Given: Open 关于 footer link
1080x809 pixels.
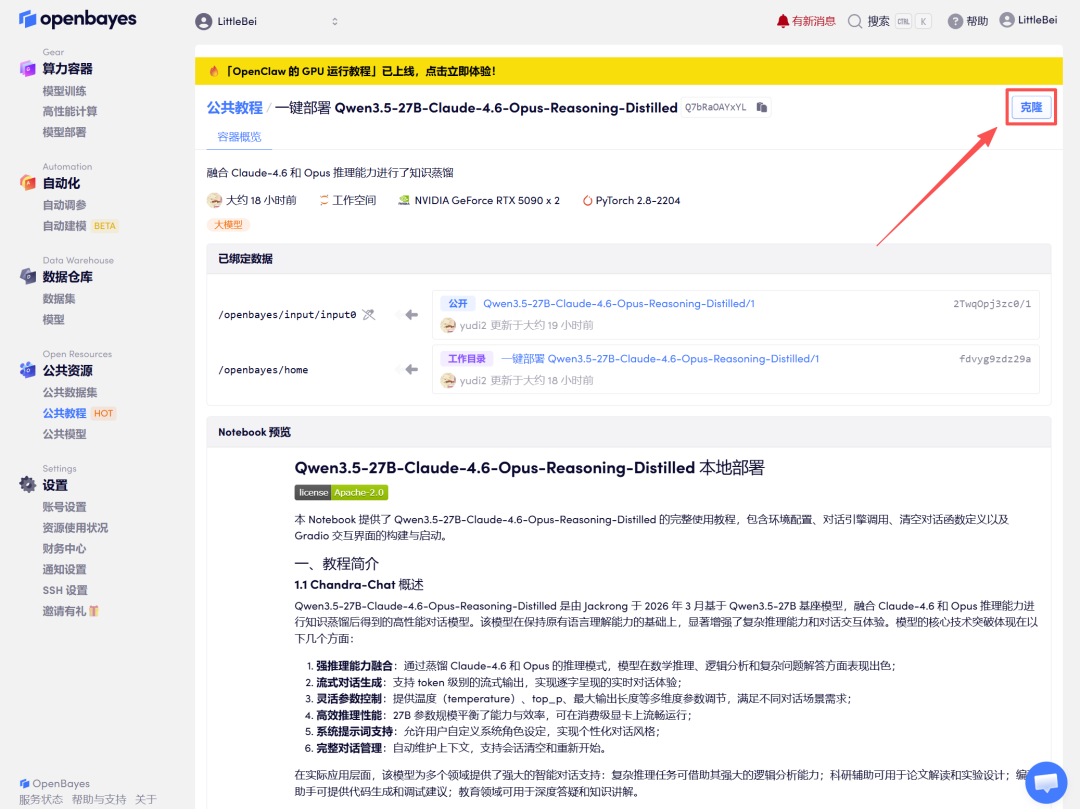Looking at the screenshot, I should coord(145,799).
